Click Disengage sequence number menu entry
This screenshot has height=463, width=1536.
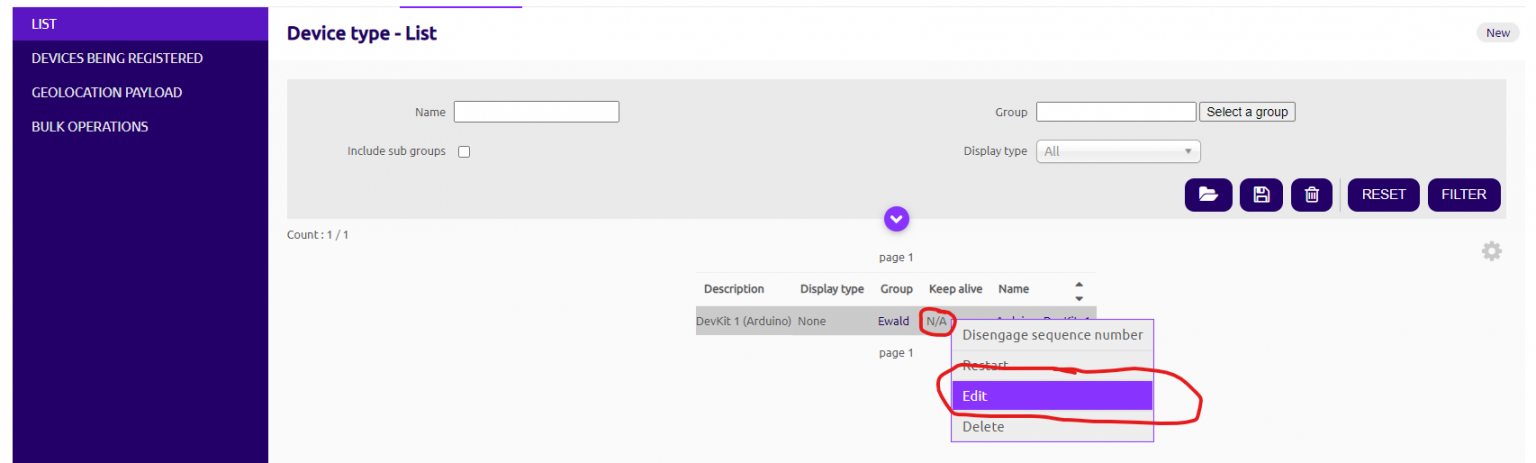1052,335
